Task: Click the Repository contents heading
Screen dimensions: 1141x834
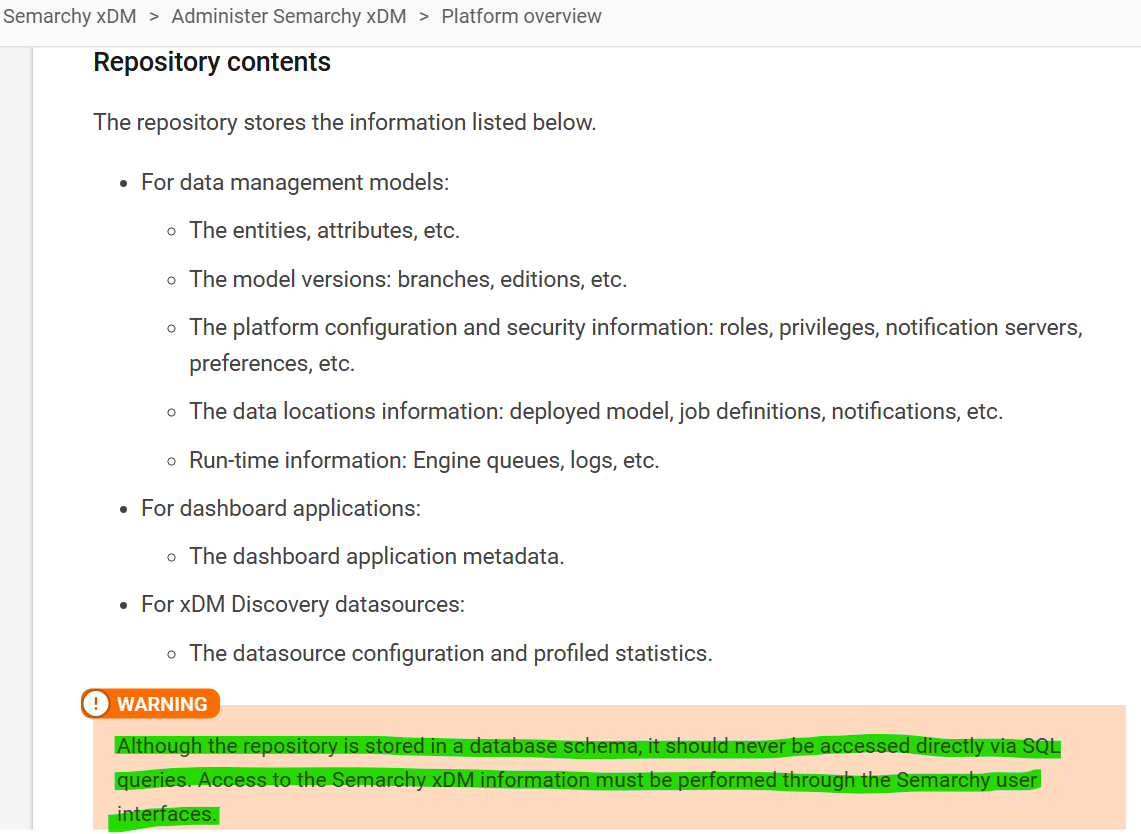Action: coord(212,62)
